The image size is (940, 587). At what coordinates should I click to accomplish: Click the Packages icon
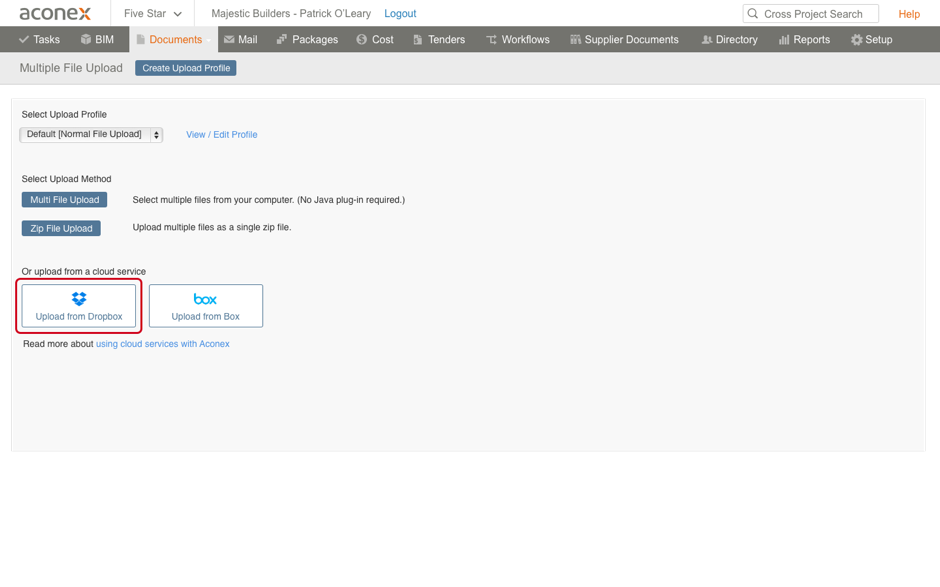281,40
